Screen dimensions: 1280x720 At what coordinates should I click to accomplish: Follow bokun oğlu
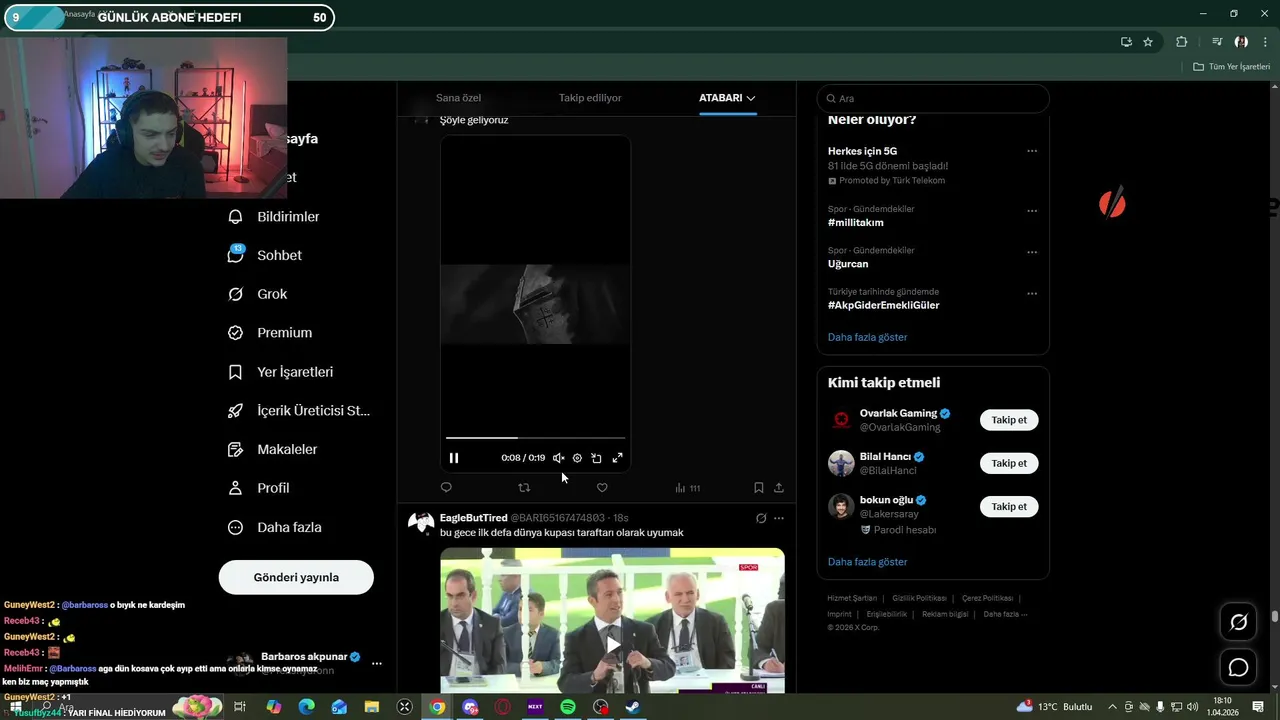click(1009, 507)
